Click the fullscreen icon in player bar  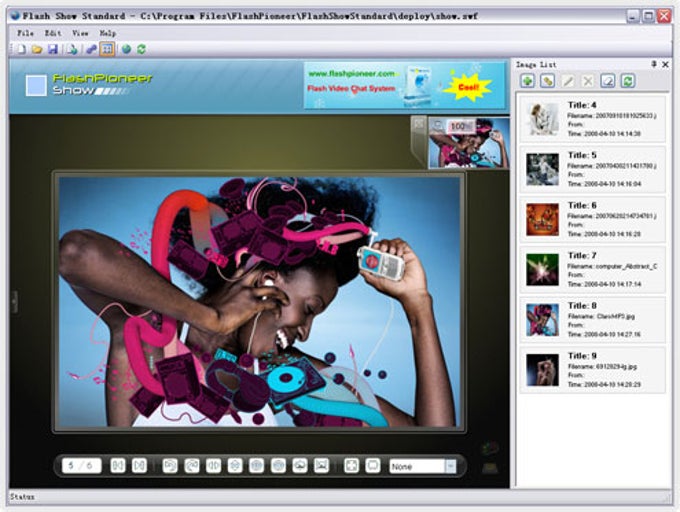point(352,465)
